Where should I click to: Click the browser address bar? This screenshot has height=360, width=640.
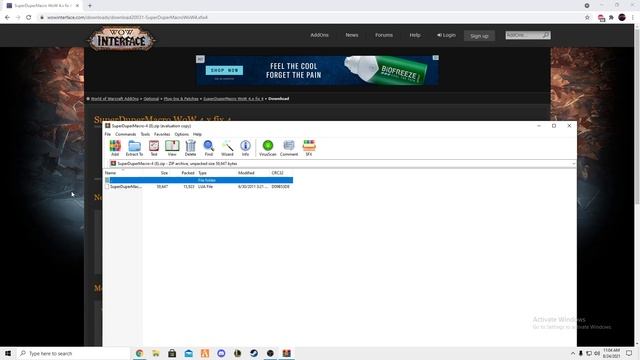(x=310, y=18)
